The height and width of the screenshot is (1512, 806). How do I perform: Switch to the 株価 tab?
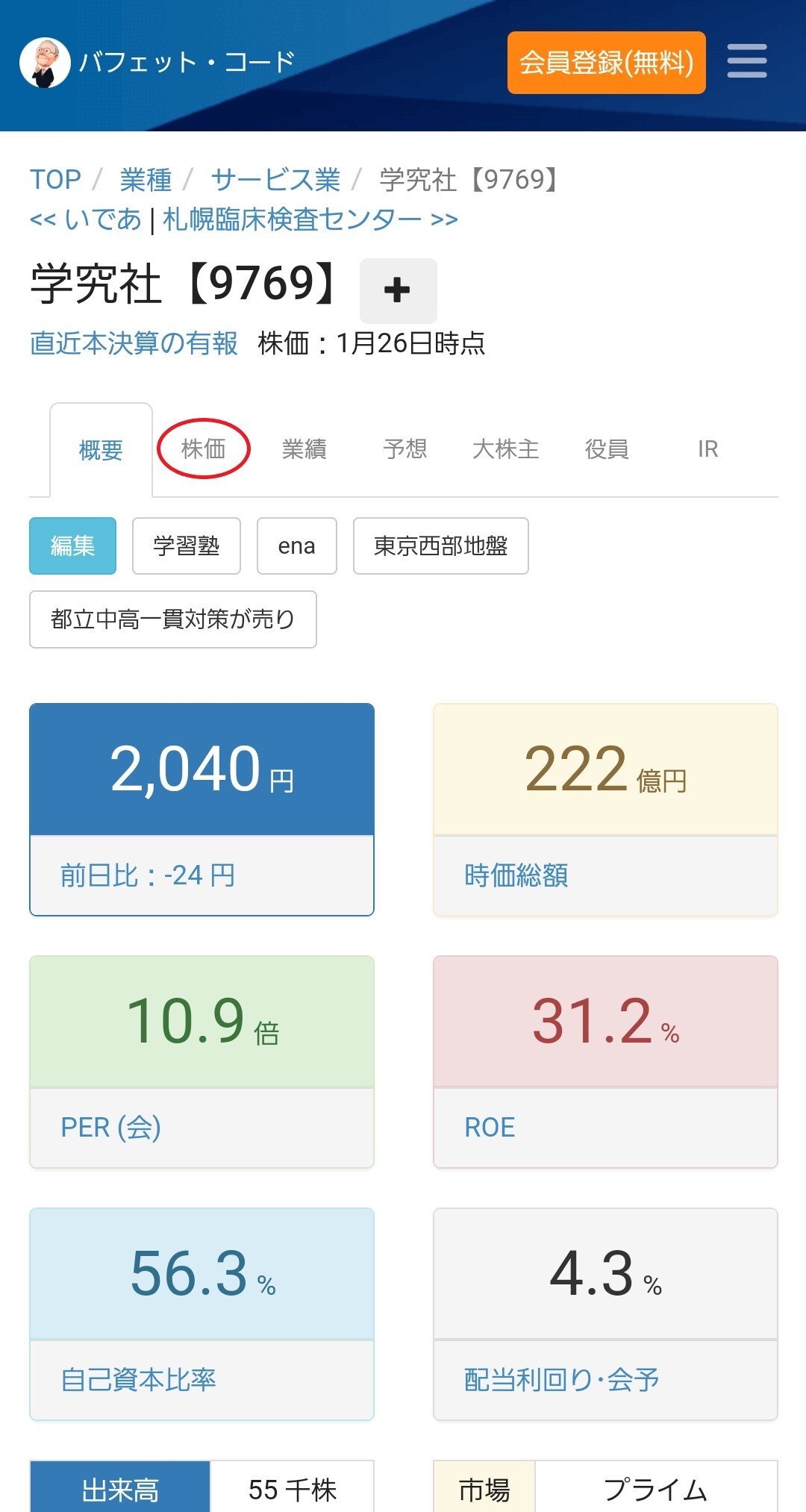click(x=203, y=449)
